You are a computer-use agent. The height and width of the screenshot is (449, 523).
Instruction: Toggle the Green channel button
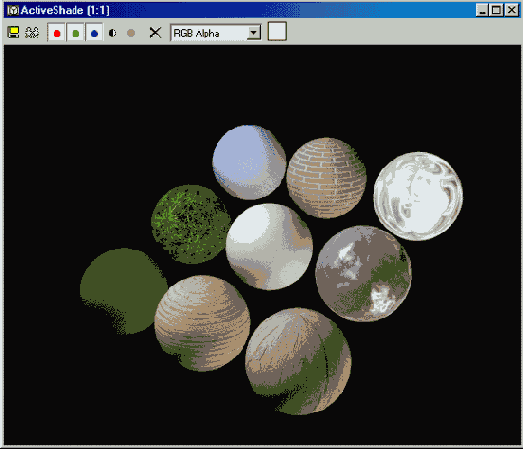(x=76, y=33)
